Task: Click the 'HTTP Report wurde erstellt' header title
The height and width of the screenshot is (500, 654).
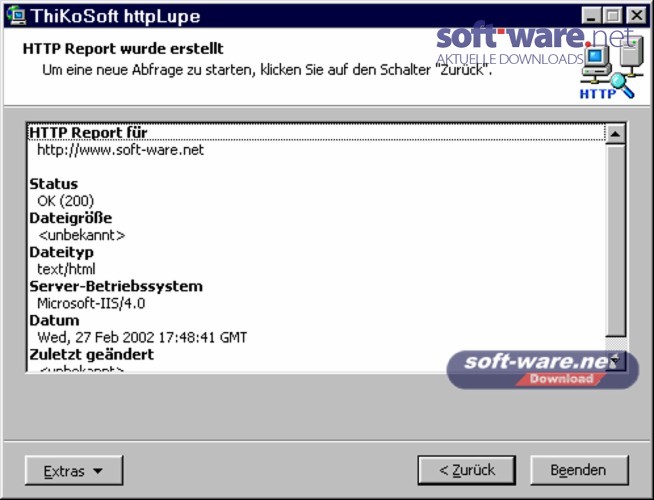Action: pos(123,48)
